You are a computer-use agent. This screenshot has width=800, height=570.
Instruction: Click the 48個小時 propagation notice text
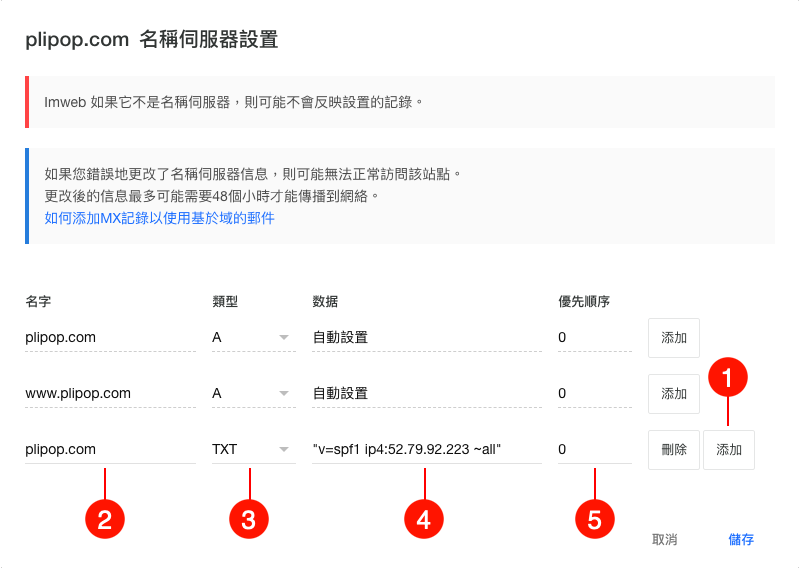tap(212, 196)
